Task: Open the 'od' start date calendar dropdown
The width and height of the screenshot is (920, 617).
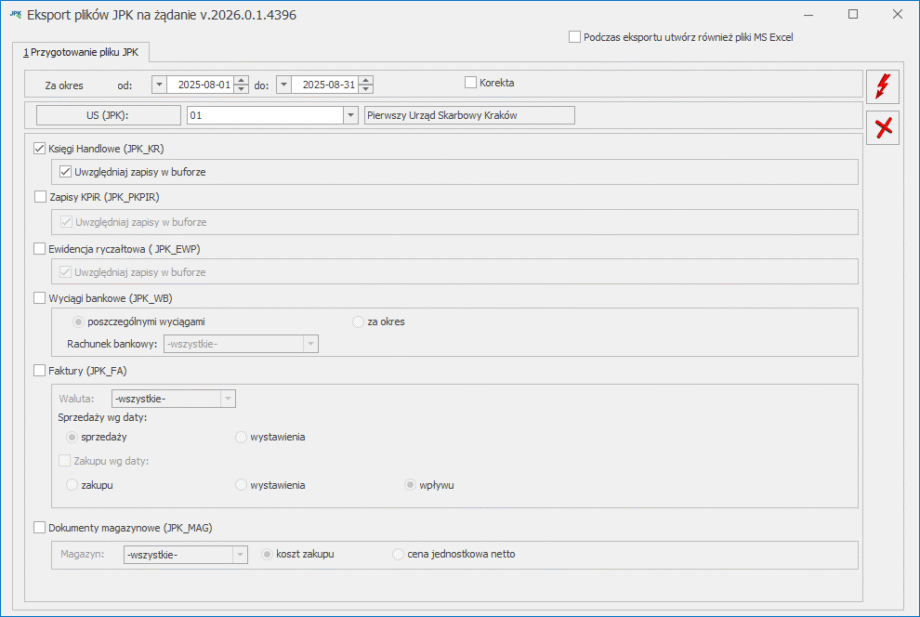Action: [159, 86]
